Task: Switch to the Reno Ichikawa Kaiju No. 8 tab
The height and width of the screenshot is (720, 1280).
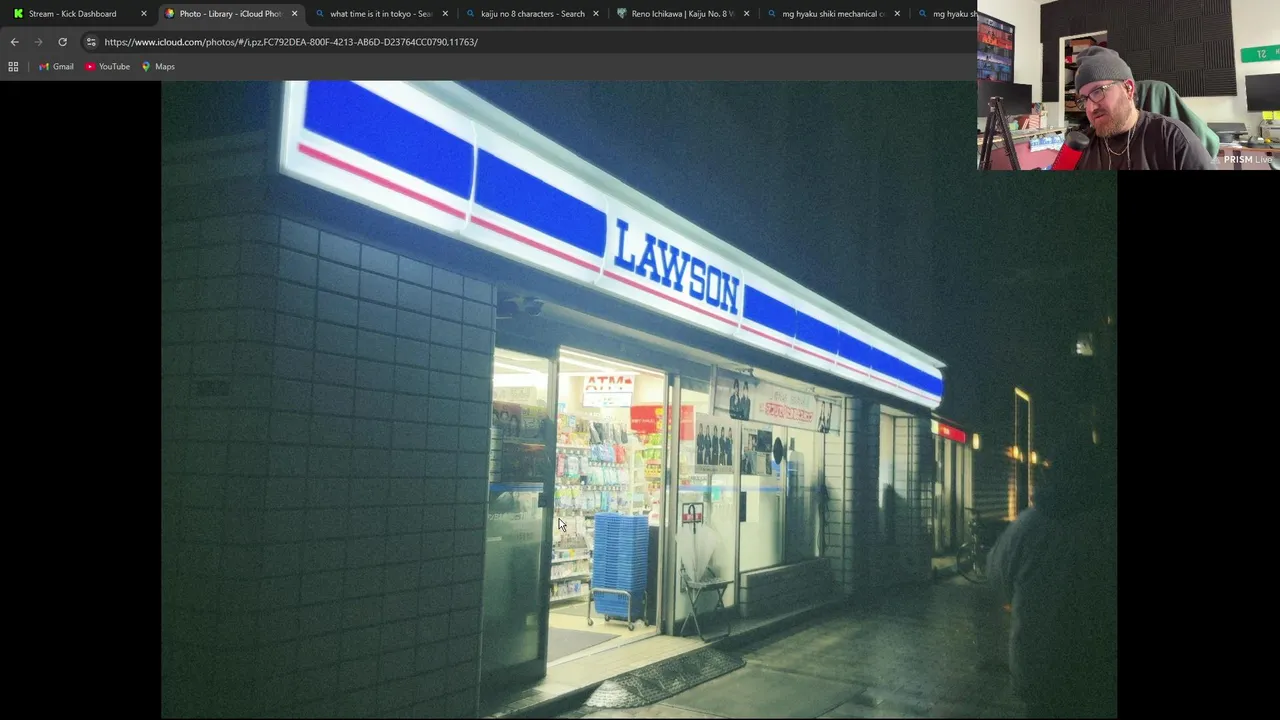Action: tap(683, 14)
